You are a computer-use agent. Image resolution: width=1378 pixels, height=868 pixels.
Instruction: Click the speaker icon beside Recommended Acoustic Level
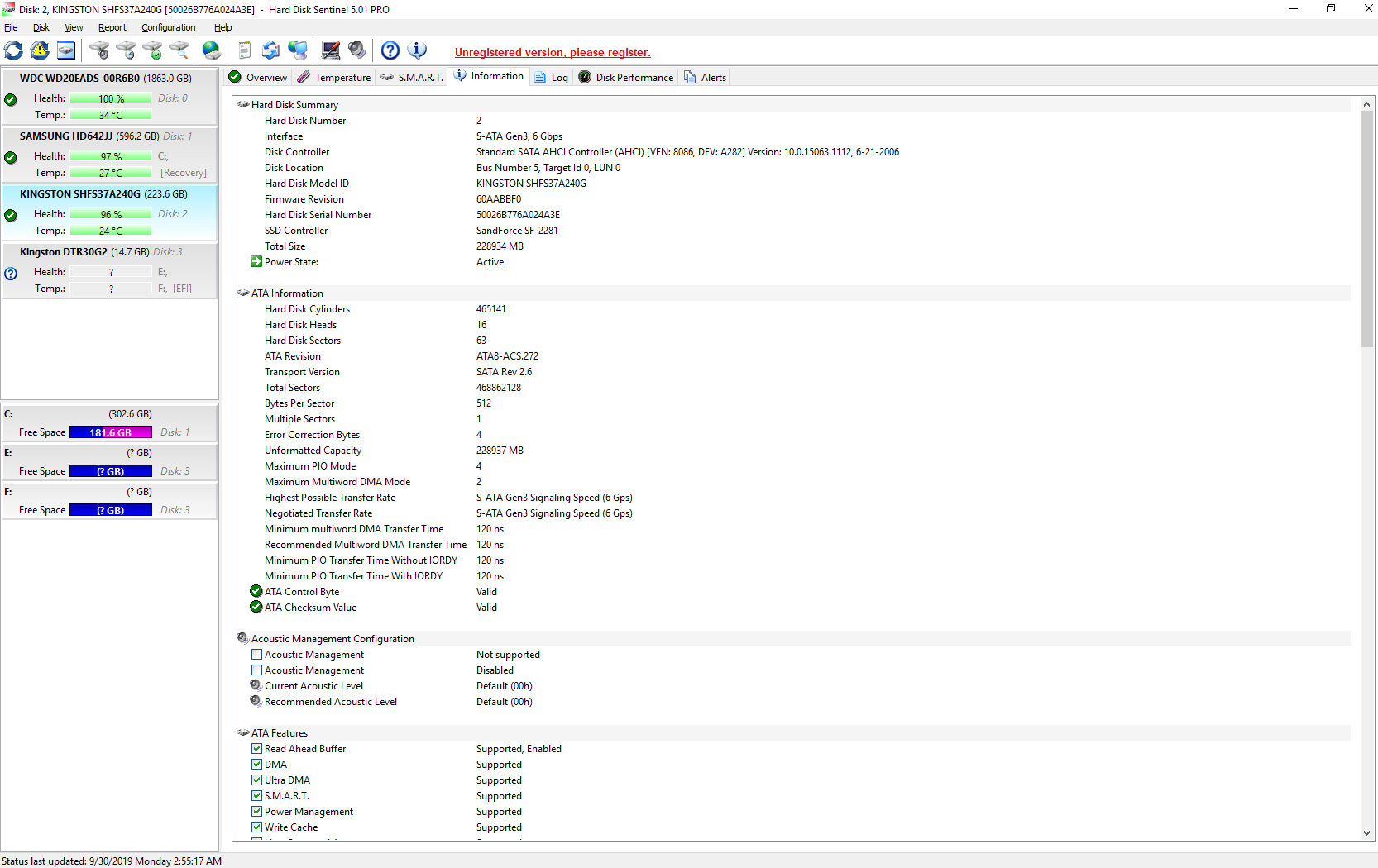pos(256,701)
